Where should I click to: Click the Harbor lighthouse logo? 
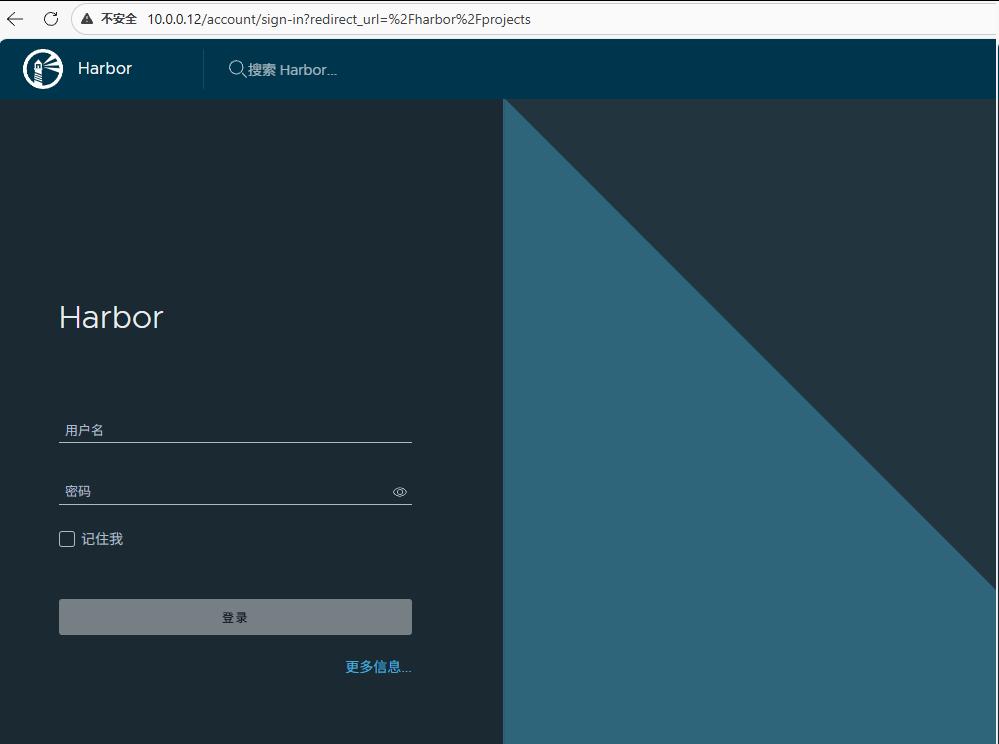point(43,69)
